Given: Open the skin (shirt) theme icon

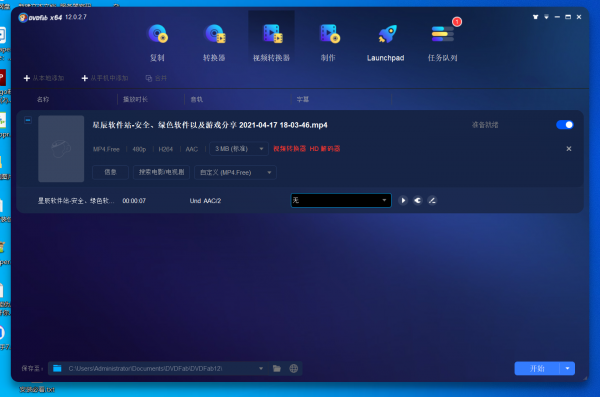Looking at the screenshot, I should click(x=535, y=17).
